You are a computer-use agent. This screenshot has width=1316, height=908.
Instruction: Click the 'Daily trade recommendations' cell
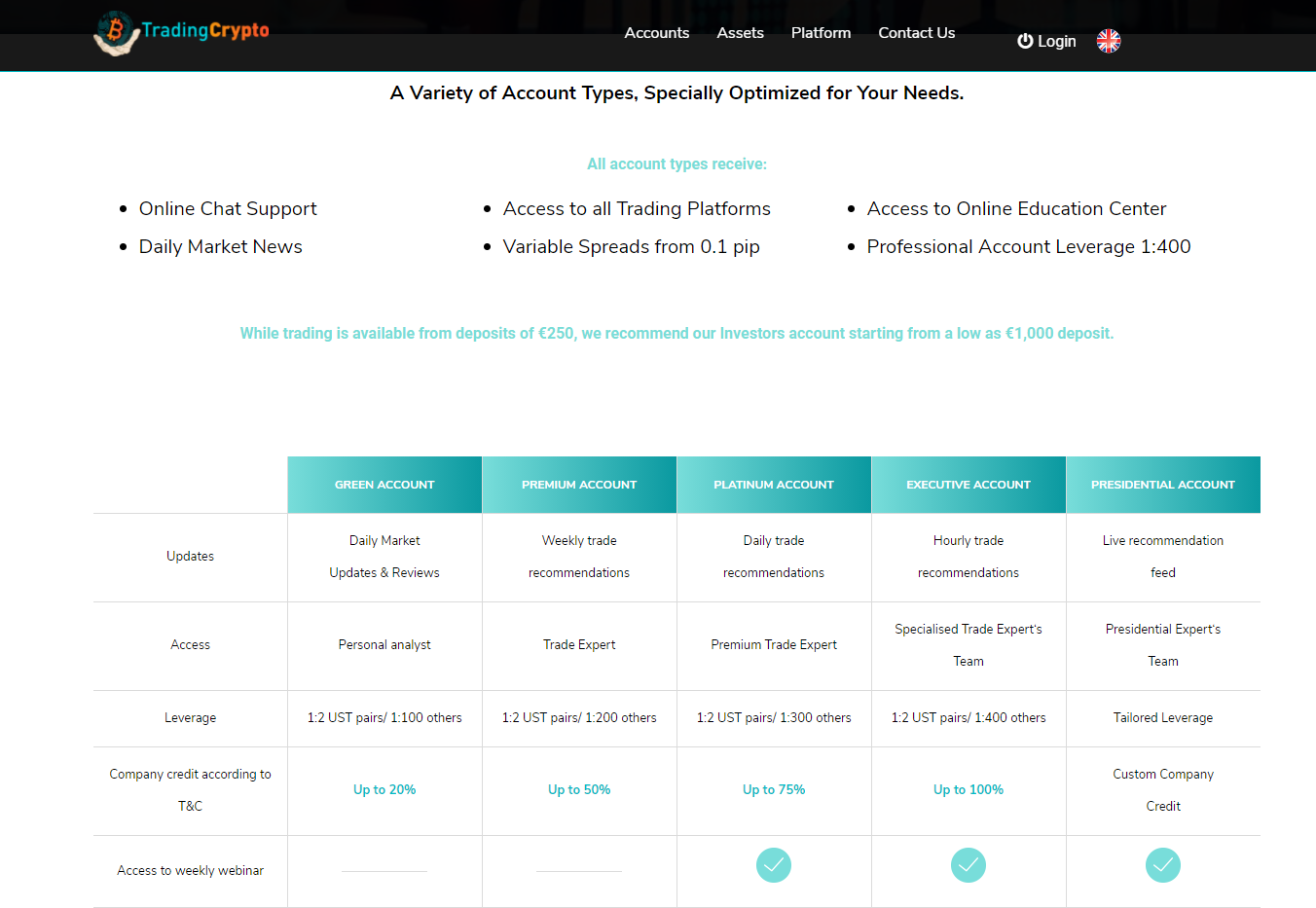click(x=774, y=557)
